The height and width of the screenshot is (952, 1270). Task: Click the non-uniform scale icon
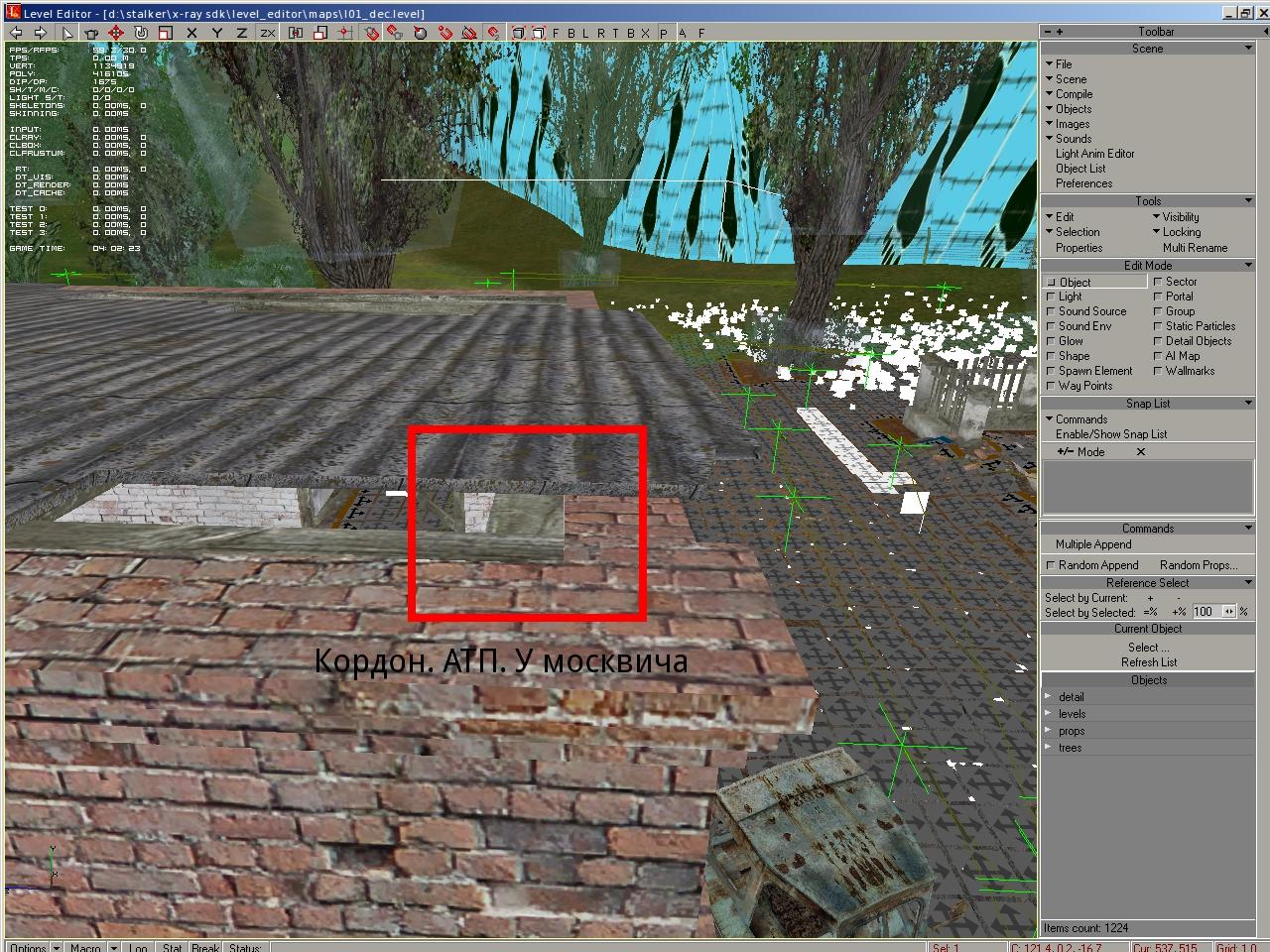[320, 33]
